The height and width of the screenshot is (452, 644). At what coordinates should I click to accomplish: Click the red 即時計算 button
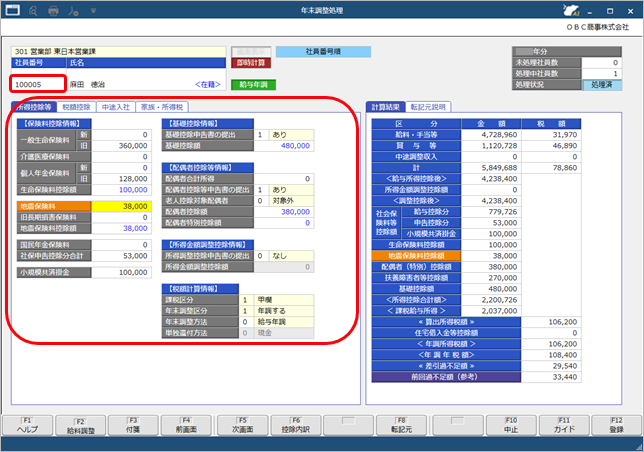[x=251, y=63]
